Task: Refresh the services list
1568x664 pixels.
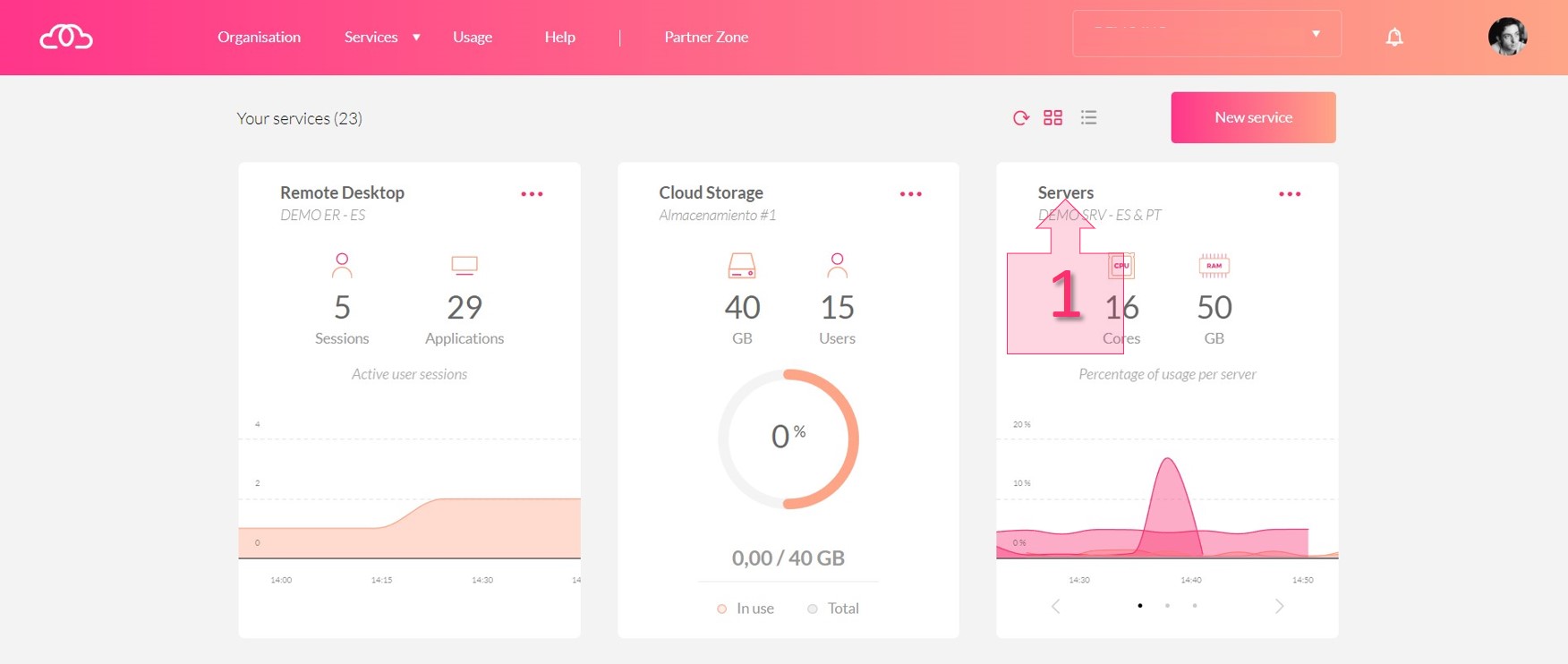Action: point(1020,118)
